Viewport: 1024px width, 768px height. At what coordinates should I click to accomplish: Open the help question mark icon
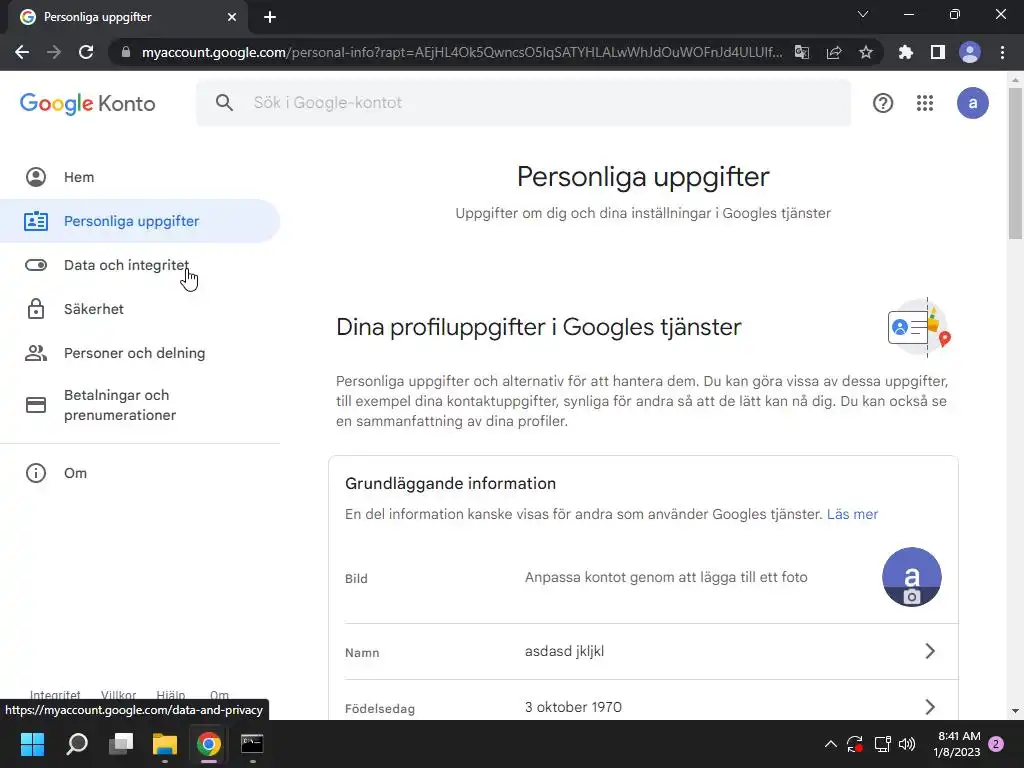point(883,103)
